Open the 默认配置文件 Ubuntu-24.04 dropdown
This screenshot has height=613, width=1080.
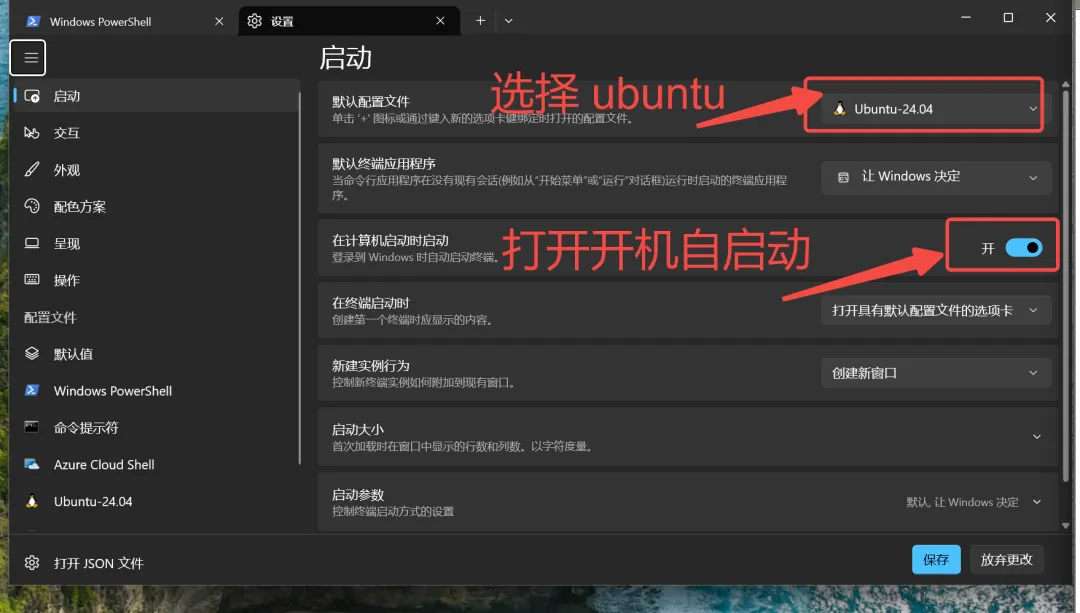tap(936, 109)
